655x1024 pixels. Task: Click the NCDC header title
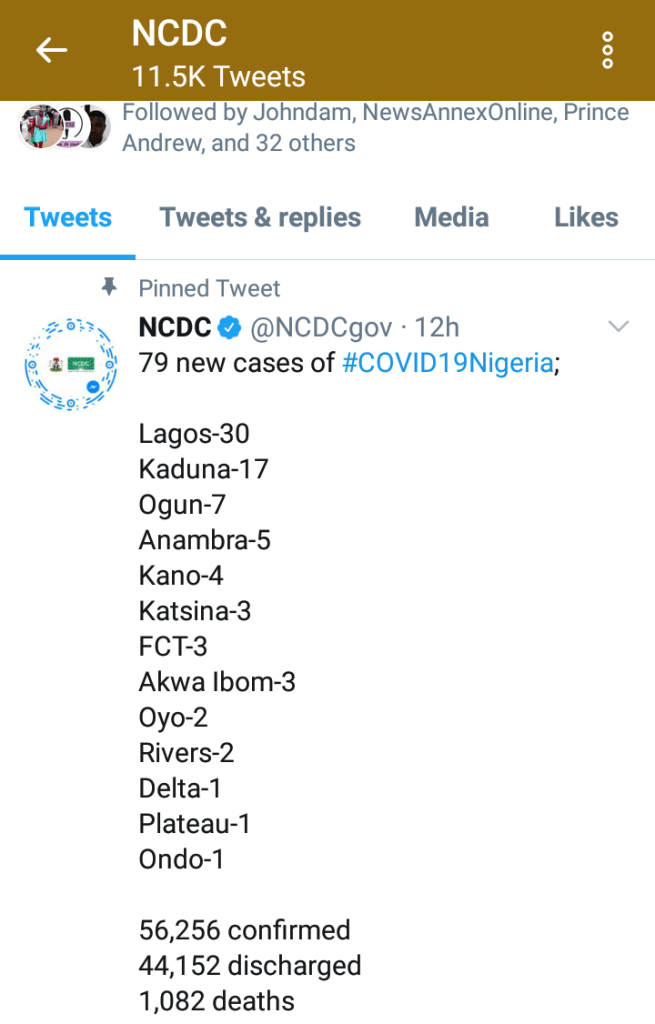[x=179, y=33]
